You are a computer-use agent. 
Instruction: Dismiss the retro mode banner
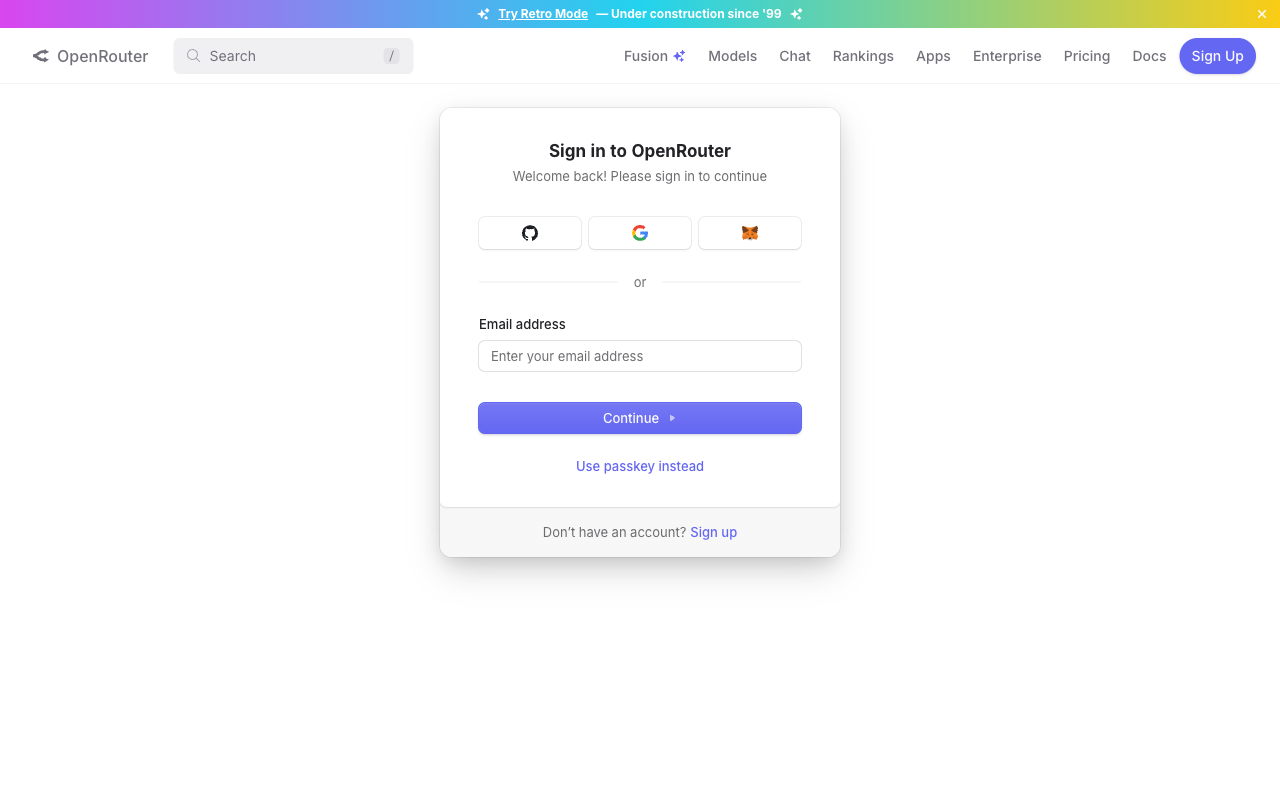tap(1261, 13)
